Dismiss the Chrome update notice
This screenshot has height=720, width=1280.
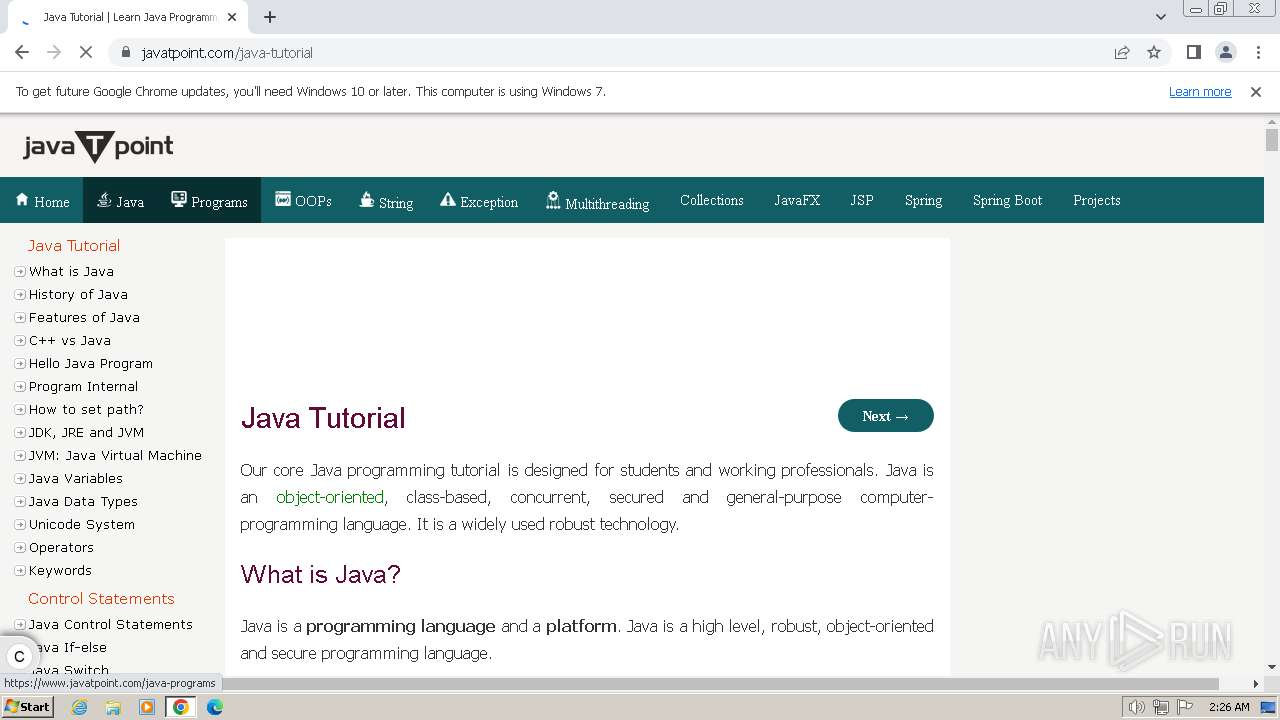coord(1256,91)
